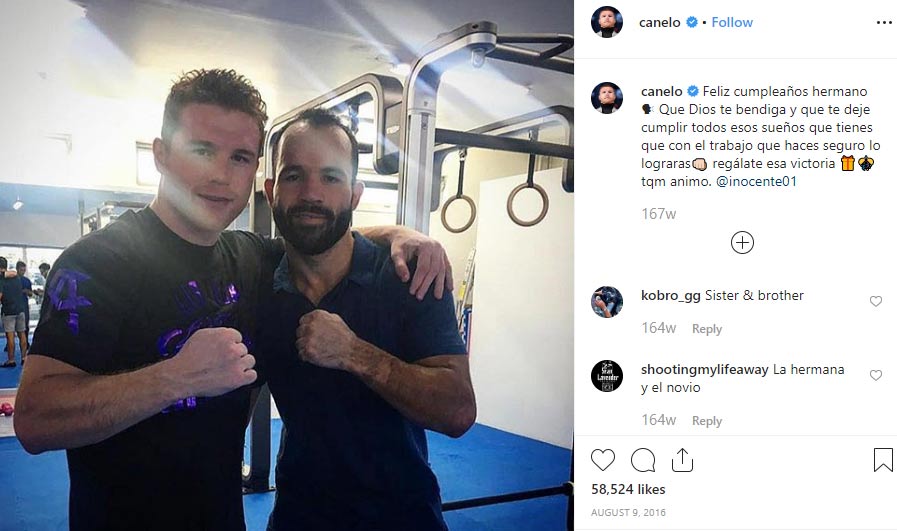The height and width of the screenshot is (531, 897).
Task: Open the comment speech bubble icon
Action: click(x=643, y=460)
